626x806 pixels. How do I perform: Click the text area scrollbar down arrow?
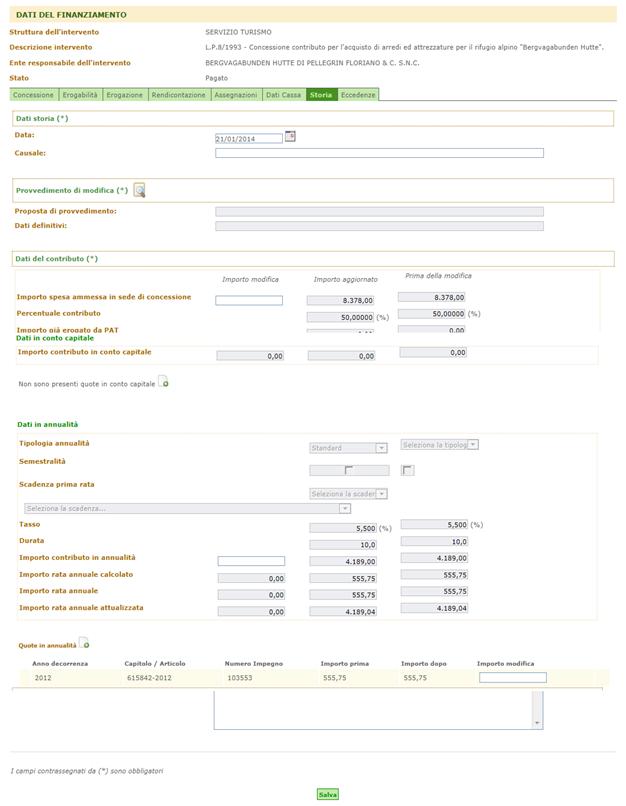(537, 723)
